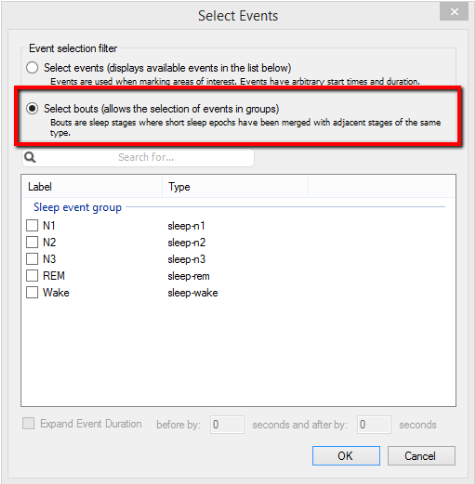Check the N1 sleep stage box
475x484 pixels.
(x=32, y=225)
